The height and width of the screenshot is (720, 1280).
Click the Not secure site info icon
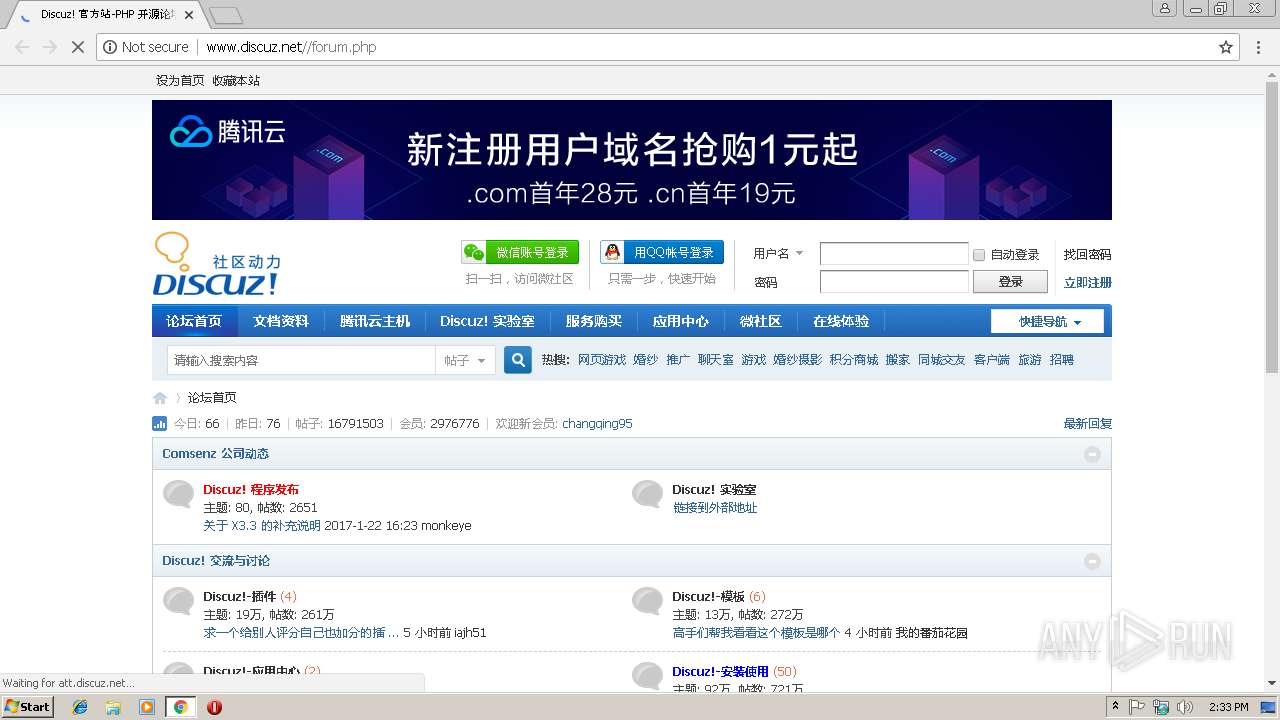tap(110, 47)
